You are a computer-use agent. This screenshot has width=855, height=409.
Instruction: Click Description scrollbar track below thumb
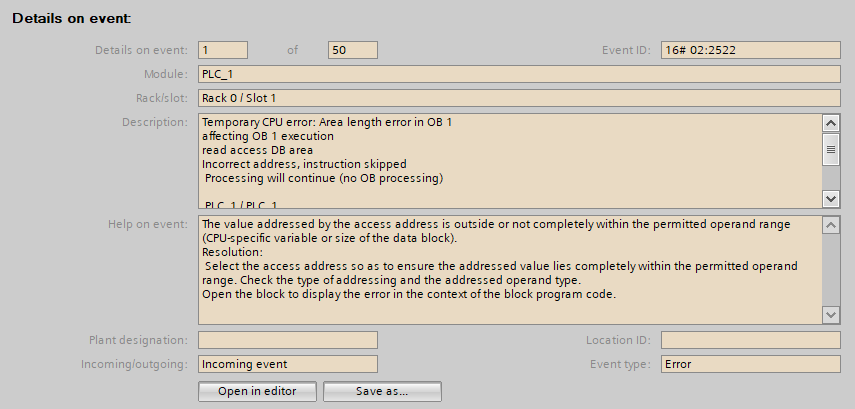point(830,178)
